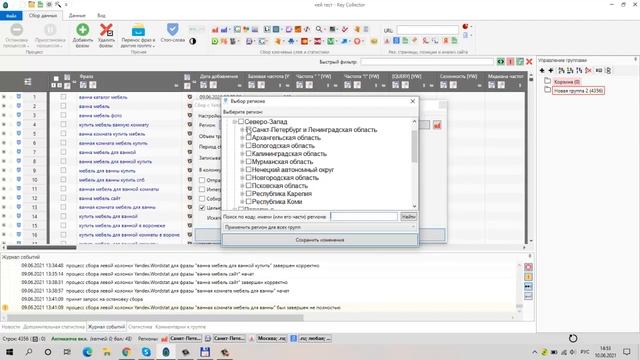640x360 pixels.
Task: Click the black-and-white contrast circle icon
Action: click(x=193, y=41)
